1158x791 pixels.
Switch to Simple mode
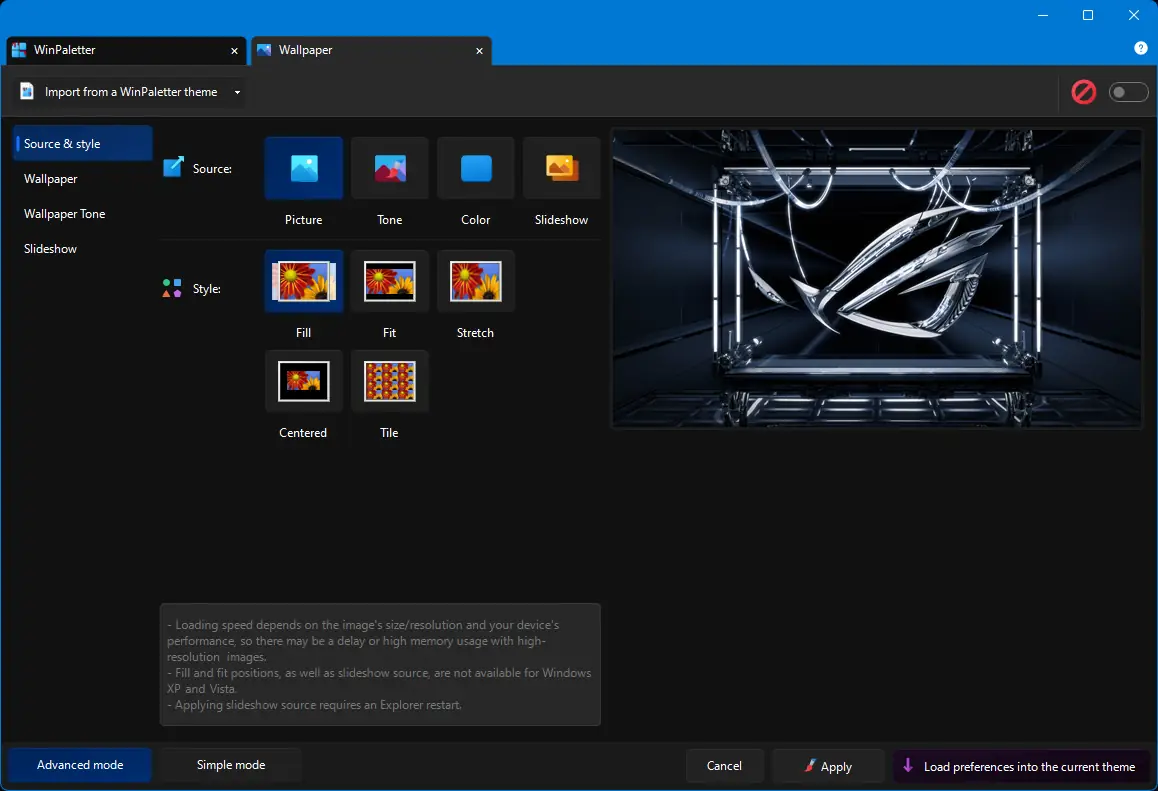tap(230, 765)
